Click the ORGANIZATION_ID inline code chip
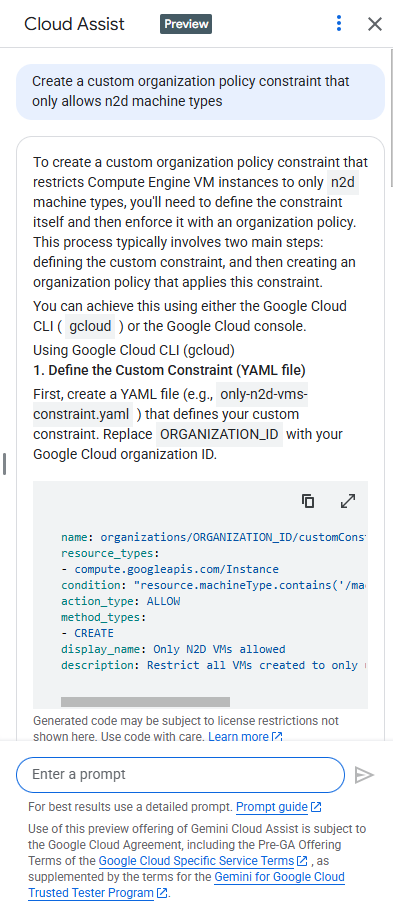This screenshot has width=393, height=916. tap(220, 435)
